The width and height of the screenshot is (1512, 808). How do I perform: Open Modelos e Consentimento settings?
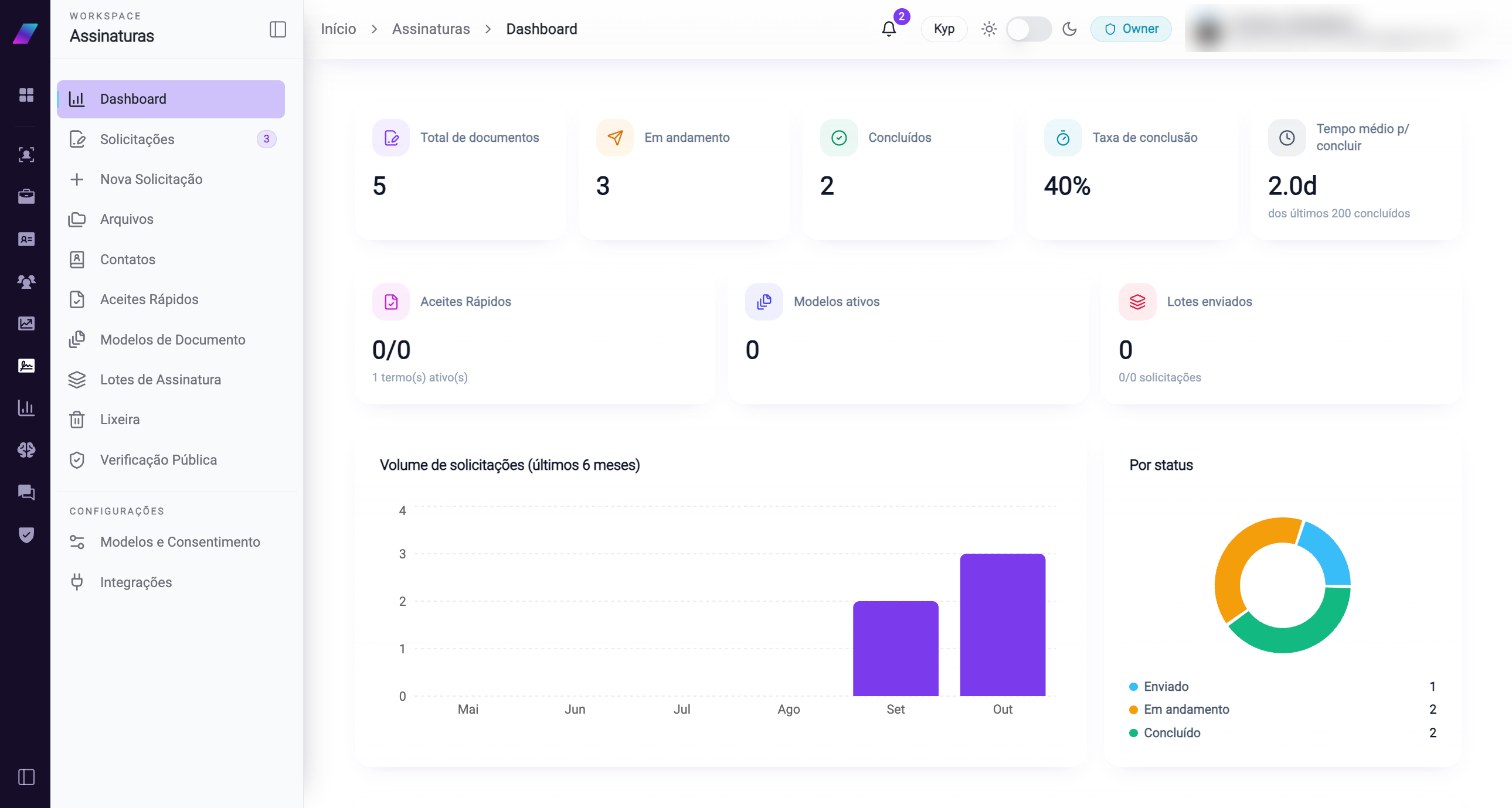(171, 542)
